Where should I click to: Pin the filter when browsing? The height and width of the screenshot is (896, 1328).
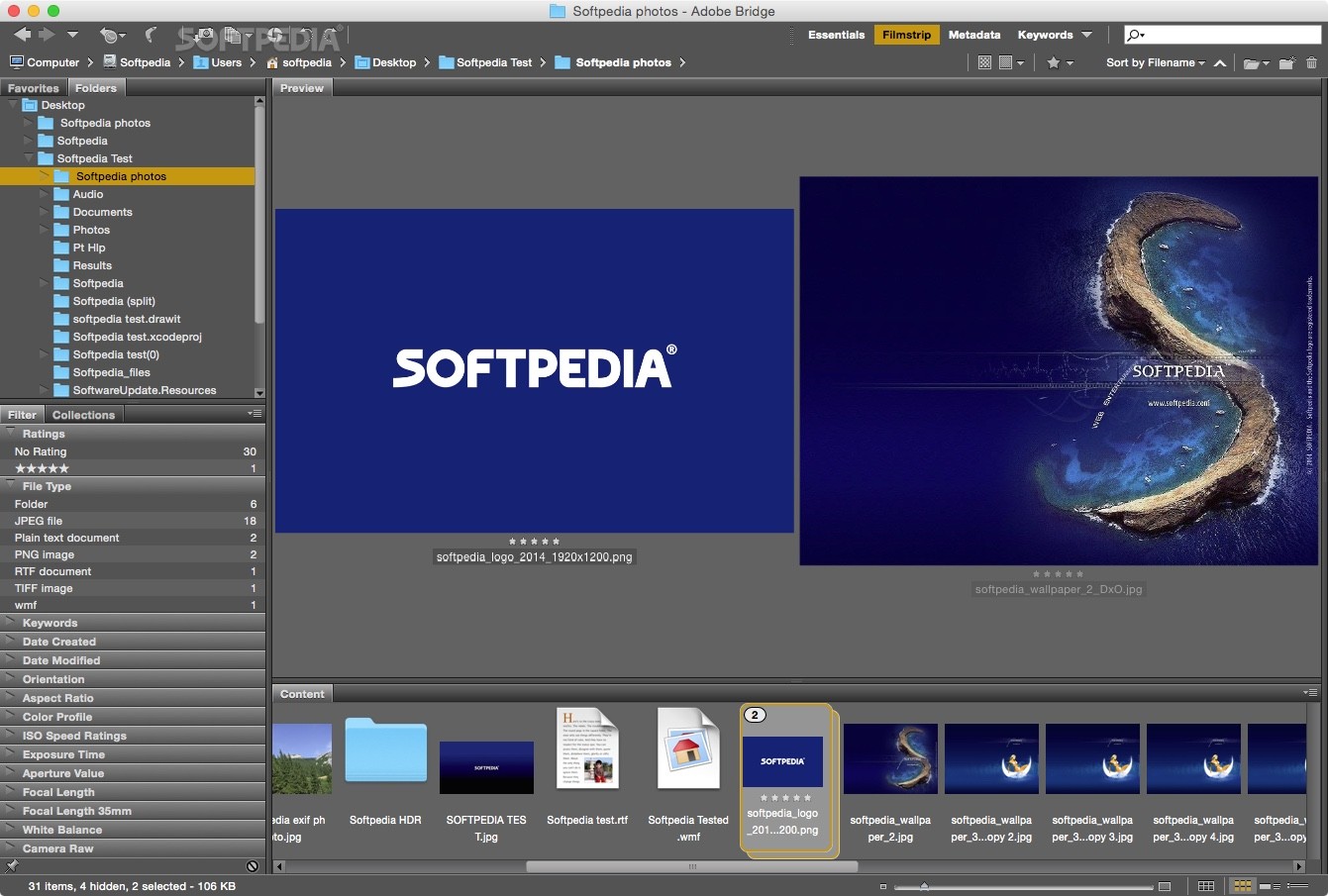click(12, 866)
